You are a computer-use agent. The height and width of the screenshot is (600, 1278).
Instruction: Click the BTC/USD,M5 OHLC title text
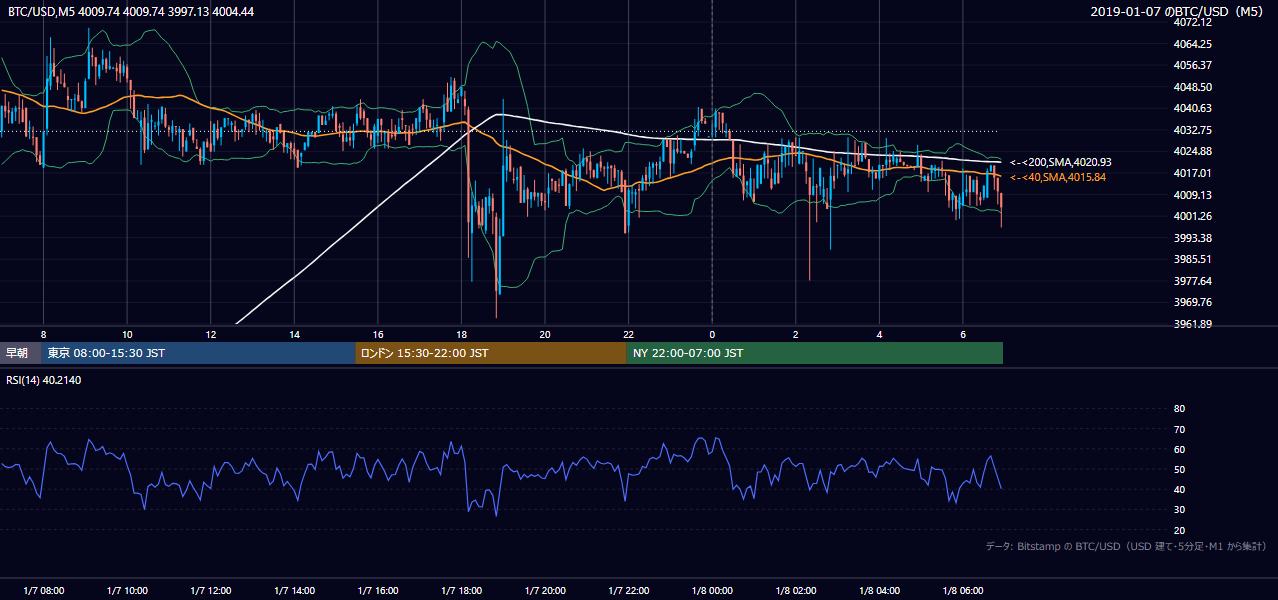click(x=131, y=12)
